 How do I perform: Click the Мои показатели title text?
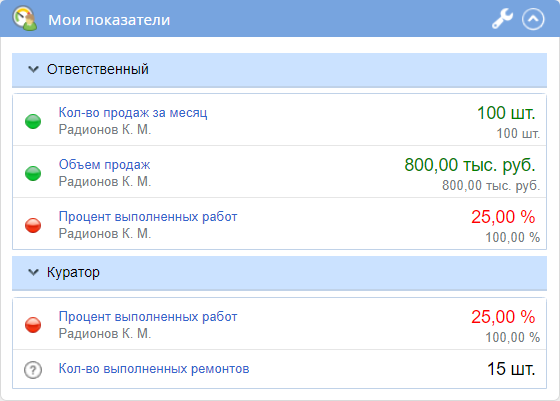tap(109, 20)
